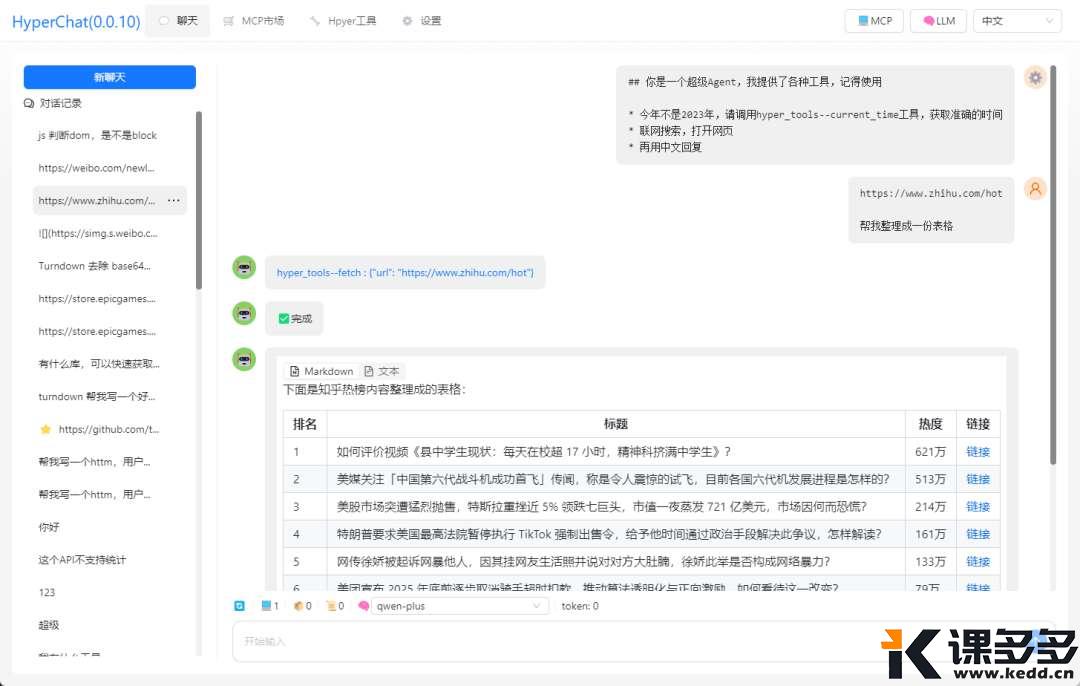This screenshot has width=1080, height=686.
Task: Click the MCP button in top bar
Action: coord(875,21)
